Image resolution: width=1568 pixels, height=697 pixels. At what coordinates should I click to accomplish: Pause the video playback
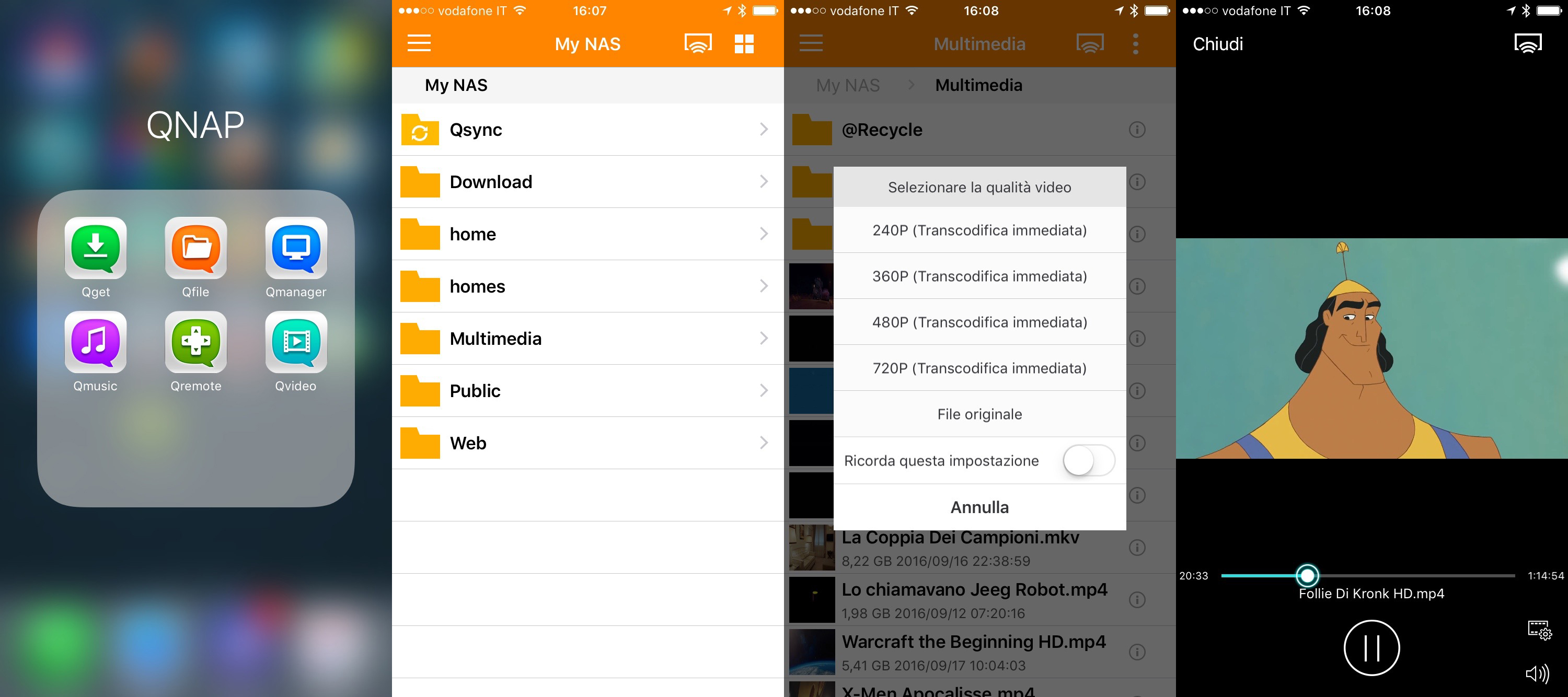pyautogui.click(x=1371, y=647)
